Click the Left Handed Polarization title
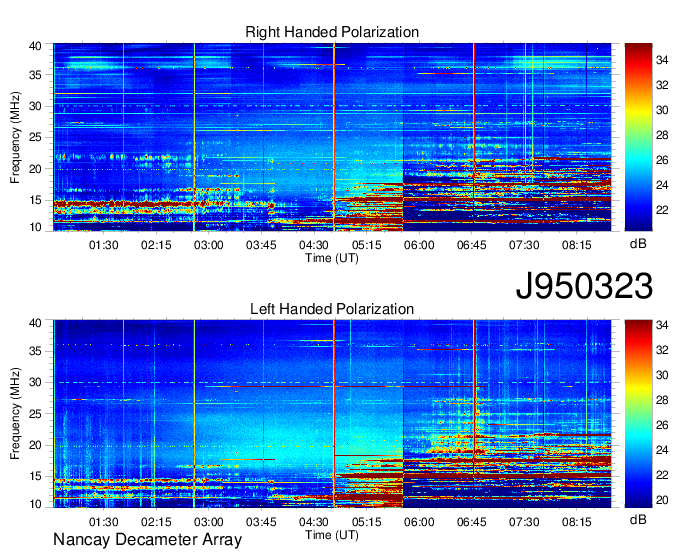The image size is (680, 552). 332,309
